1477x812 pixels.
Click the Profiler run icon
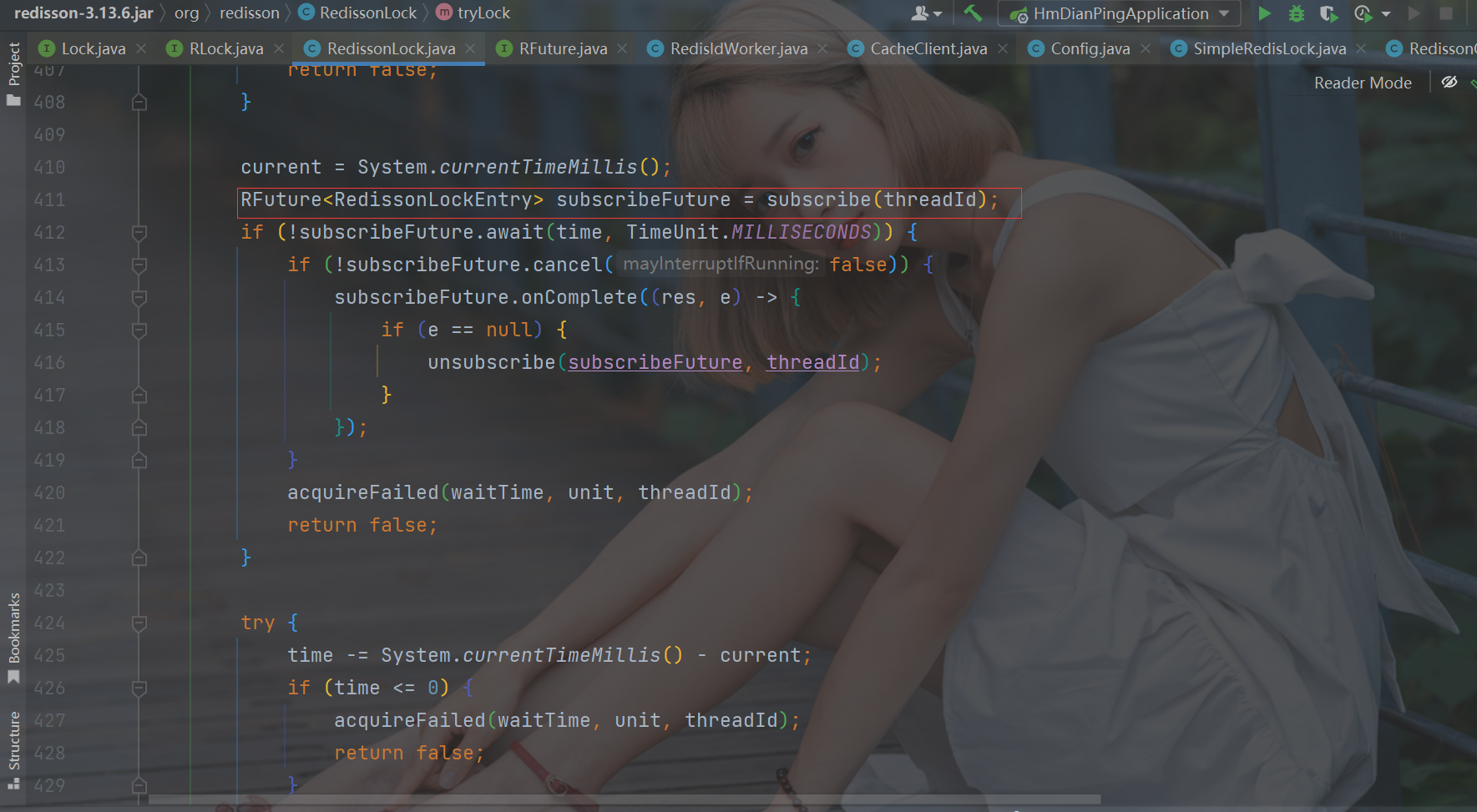(x=1363, y=13)
